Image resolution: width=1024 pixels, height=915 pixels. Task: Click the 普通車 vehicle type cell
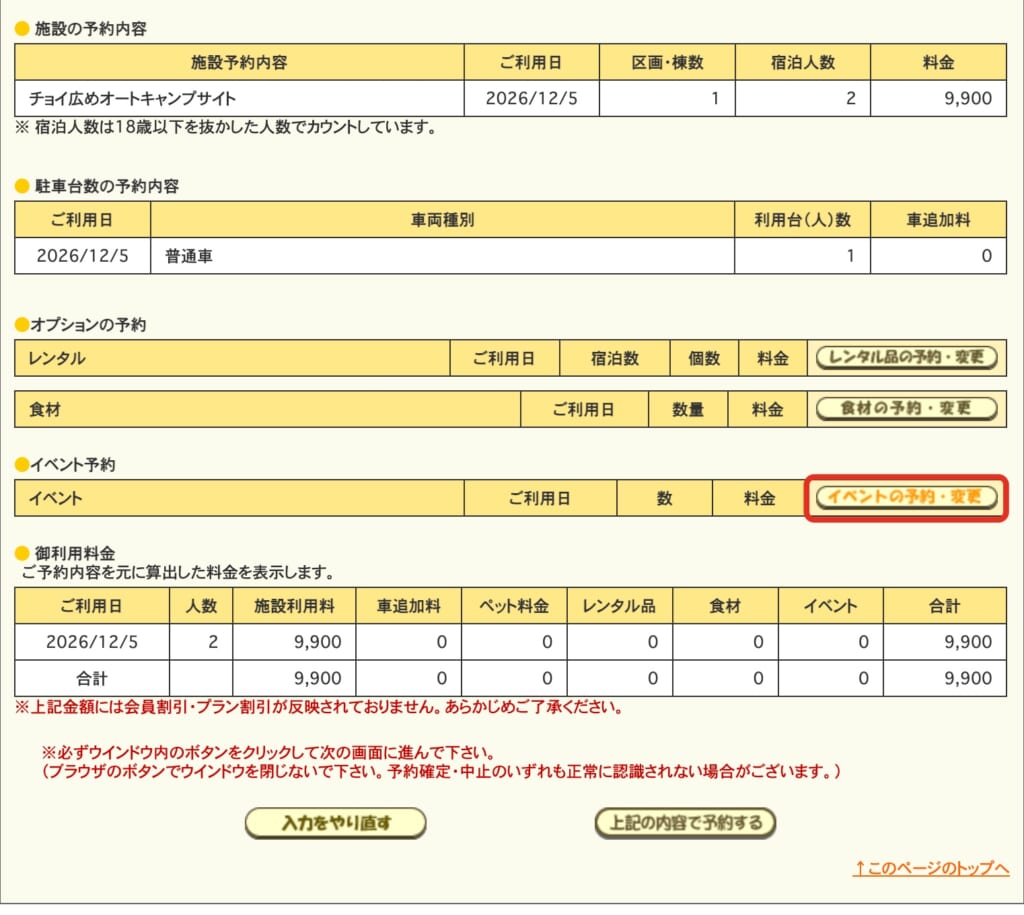[442, 256]
